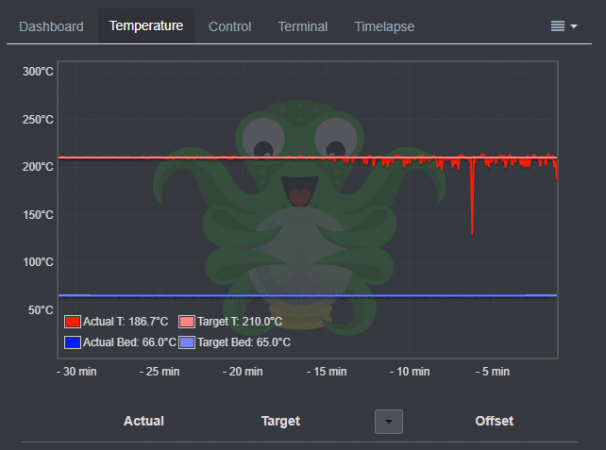606x450 pixels.
Task: Click the caret beside the hamburger icon
Action: (574, 26)
